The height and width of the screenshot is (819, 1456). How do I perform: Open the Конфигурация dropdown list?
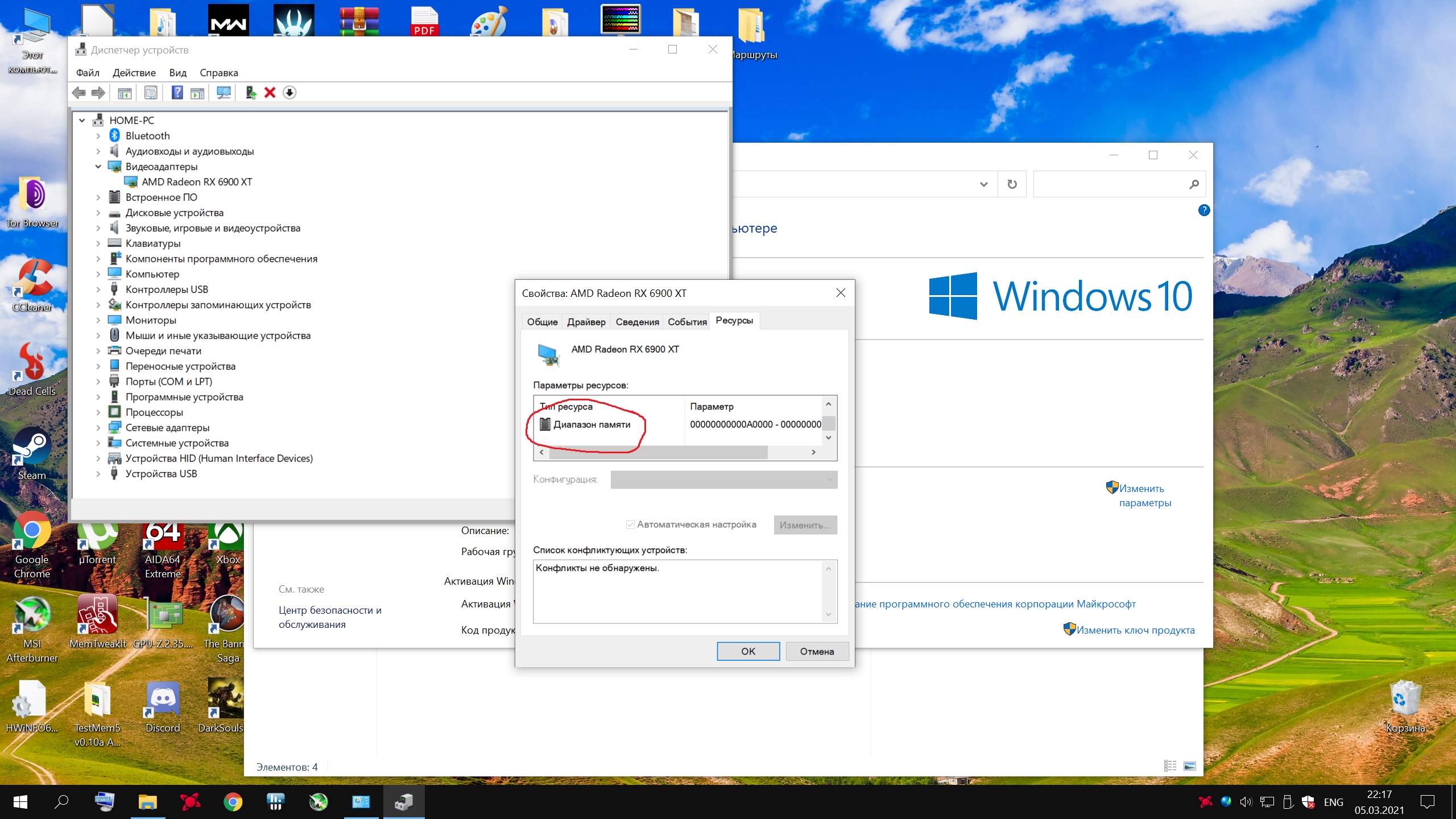pyautogui.click(x=723, y=479)
